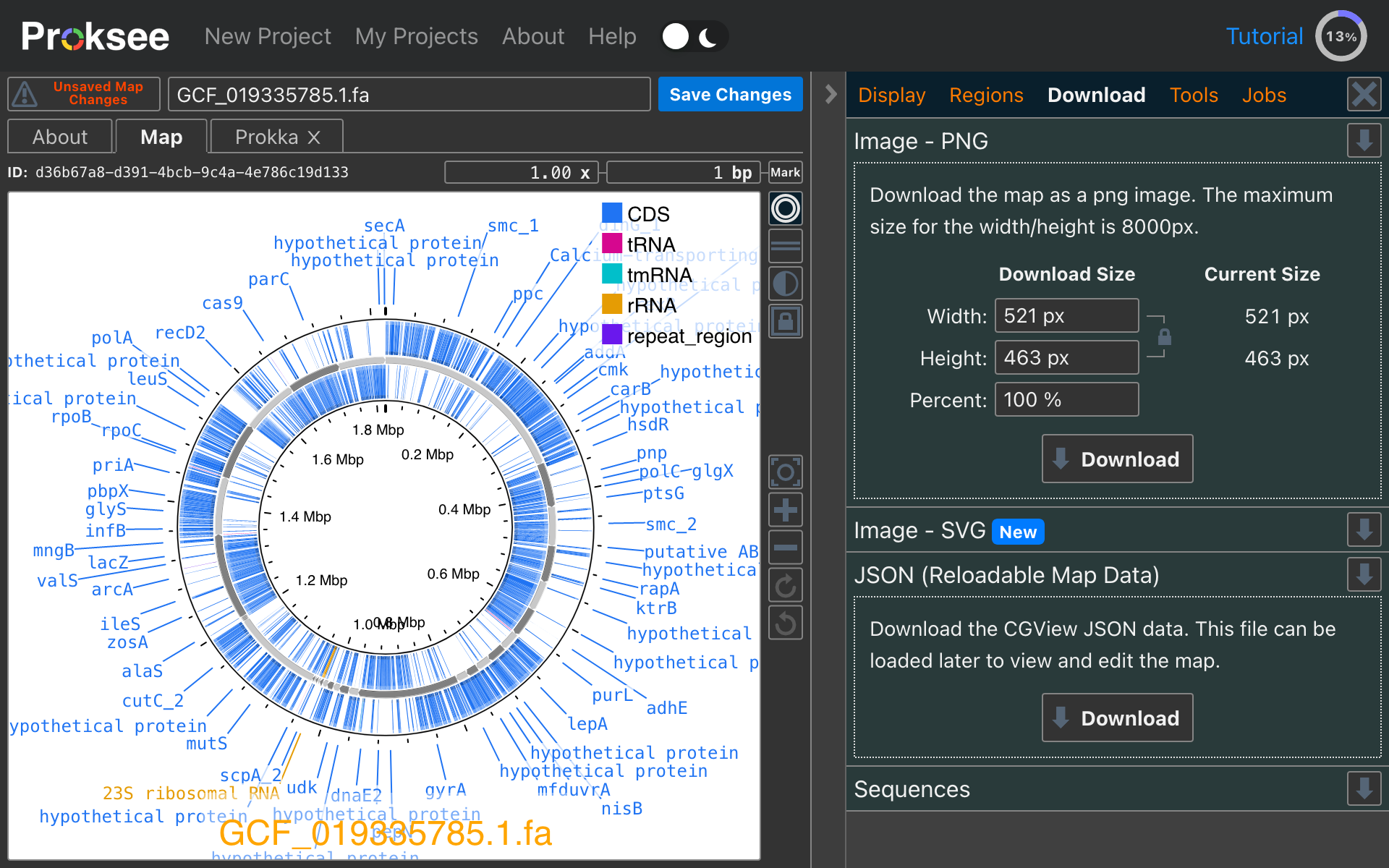
Task: Close the Prokka tab
Action: [x=314, y=137]
